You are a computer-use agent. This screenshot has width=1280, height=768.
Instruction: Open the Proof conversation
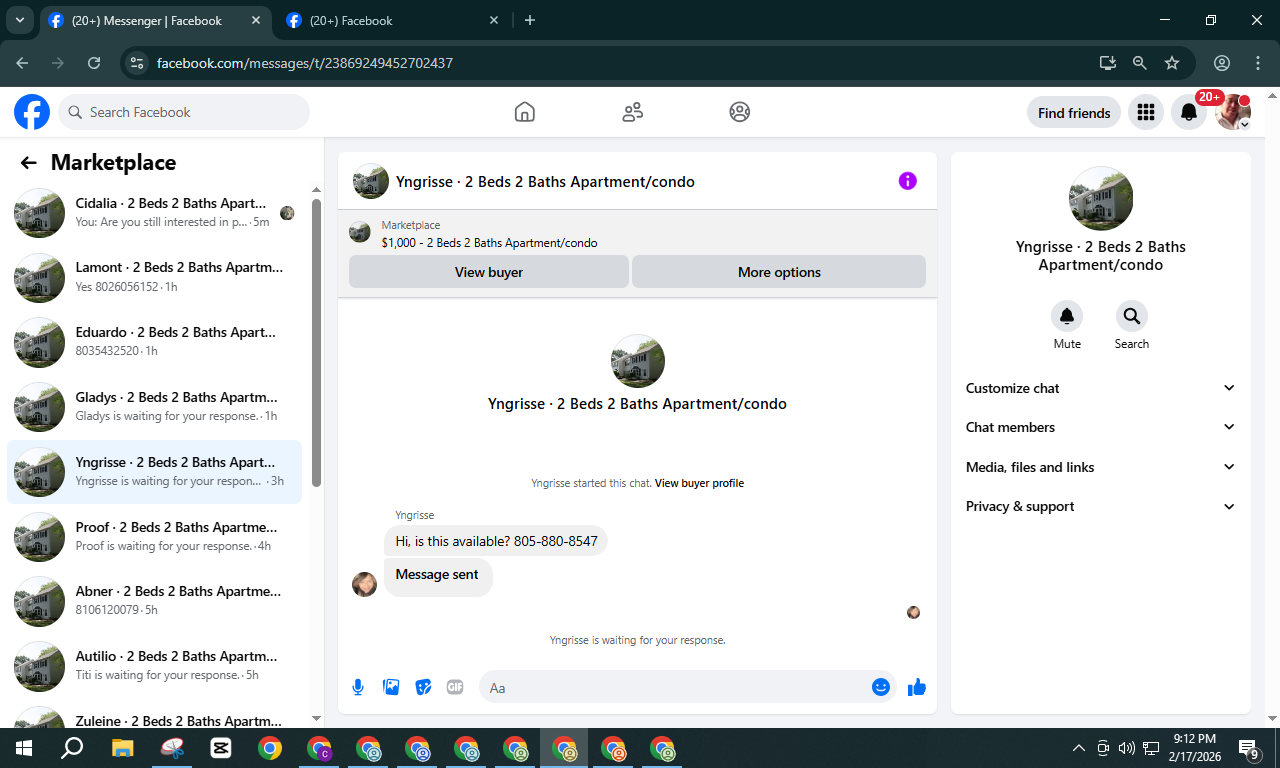[156, 536]
